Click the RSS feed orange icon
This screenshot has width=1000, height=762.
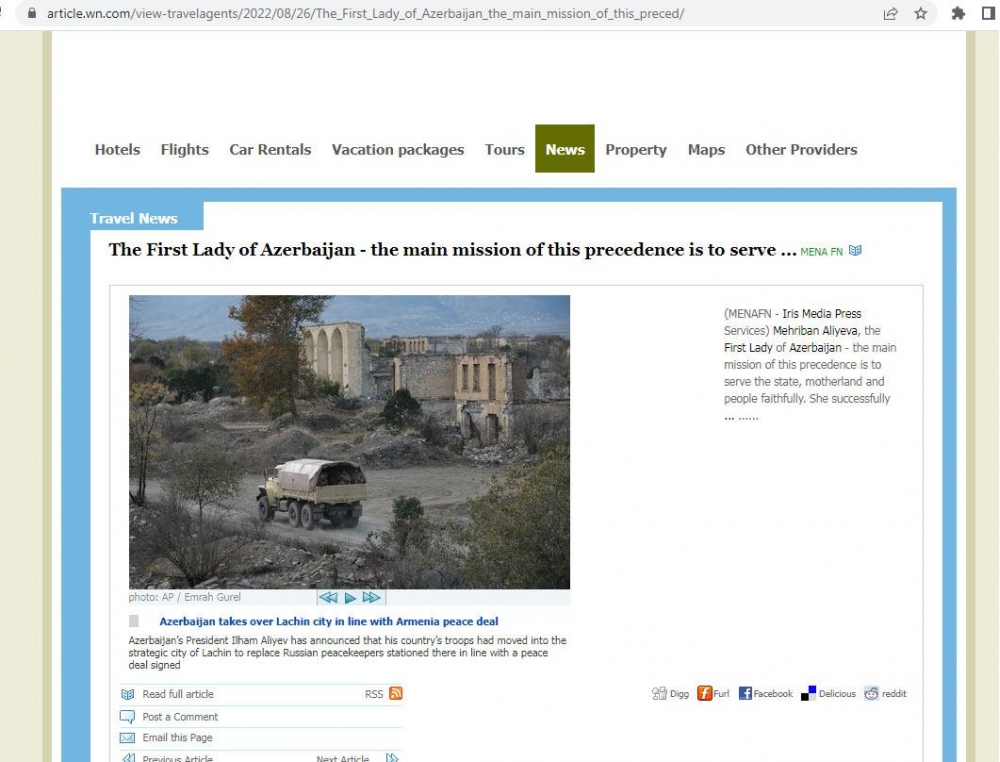[395, 693]
